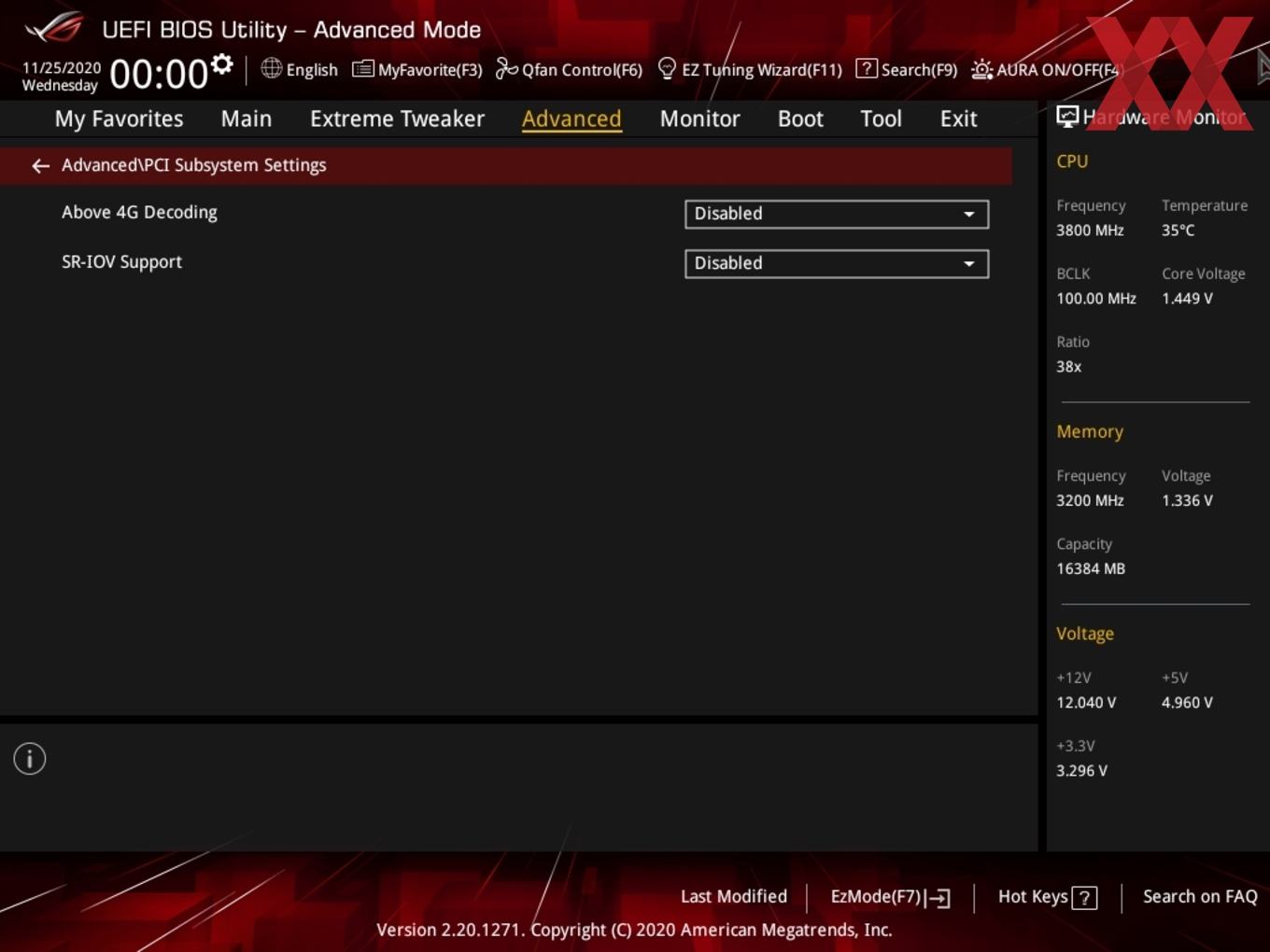Click the +5V value 4.960 V

[1187, 703]
